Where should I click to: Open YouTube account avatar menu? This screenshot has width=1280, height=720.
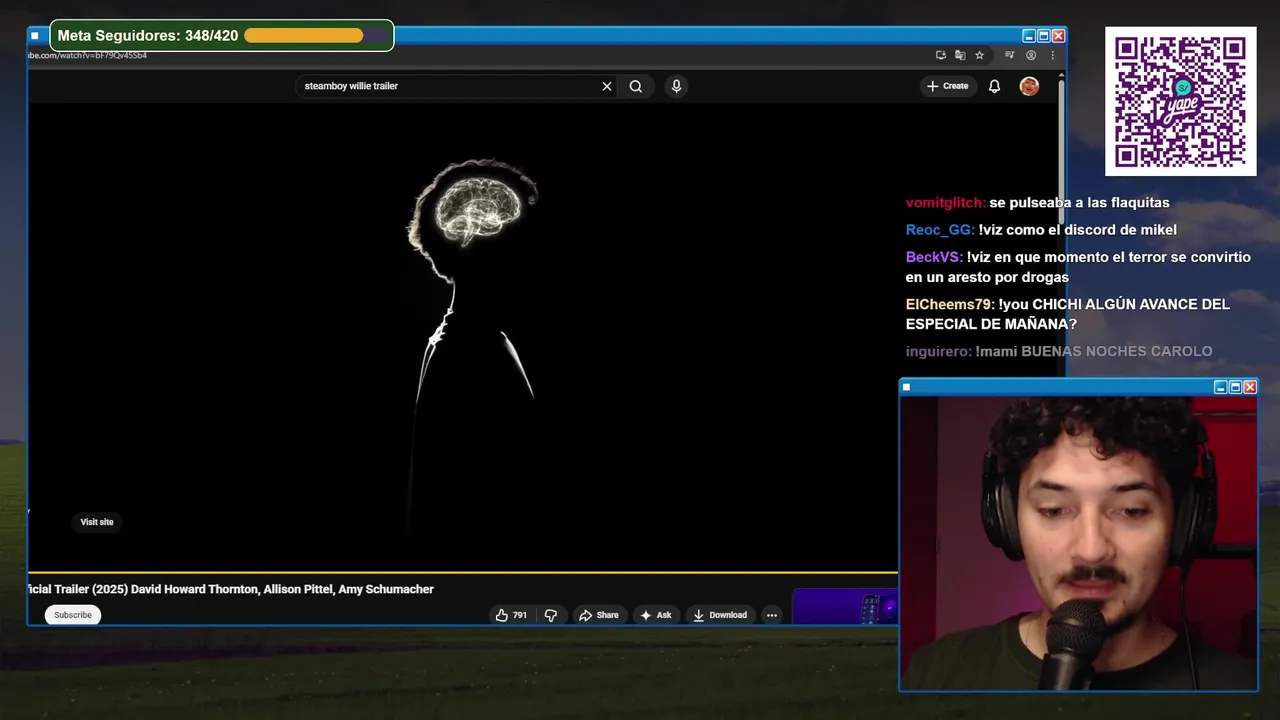pos(1029,86)
